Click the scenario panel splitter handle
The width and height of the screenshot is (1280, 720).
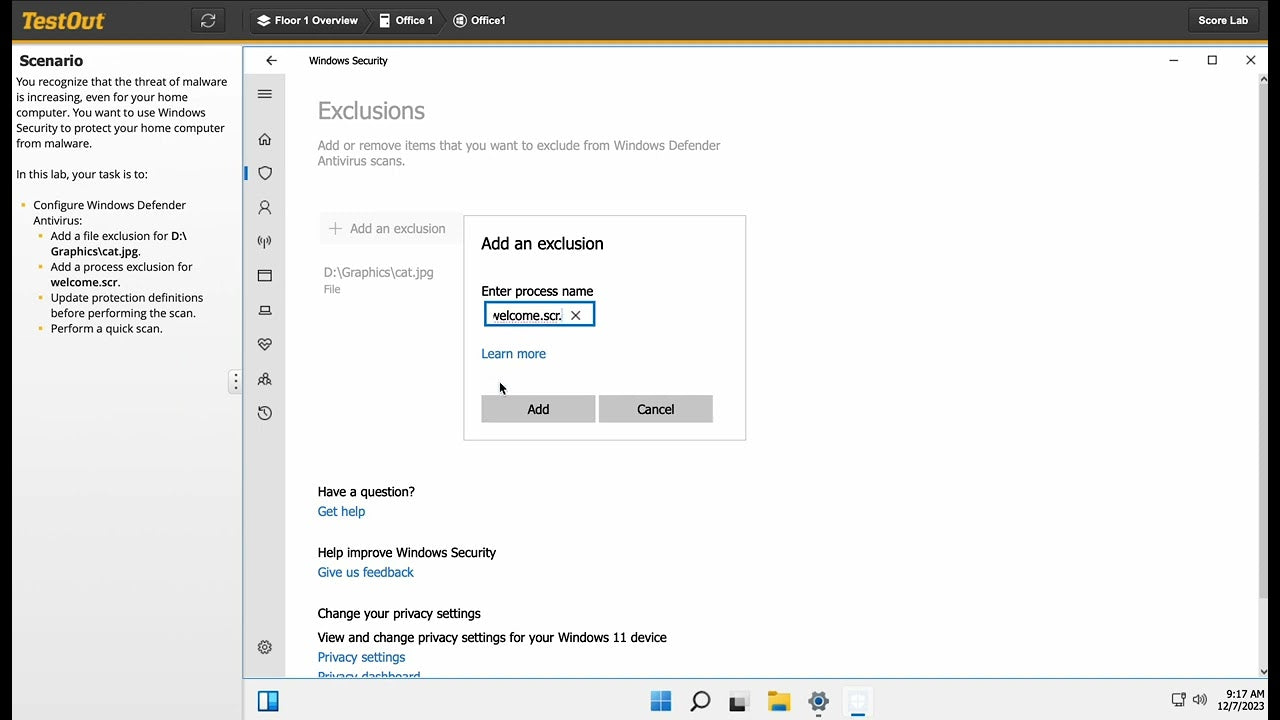235,381
